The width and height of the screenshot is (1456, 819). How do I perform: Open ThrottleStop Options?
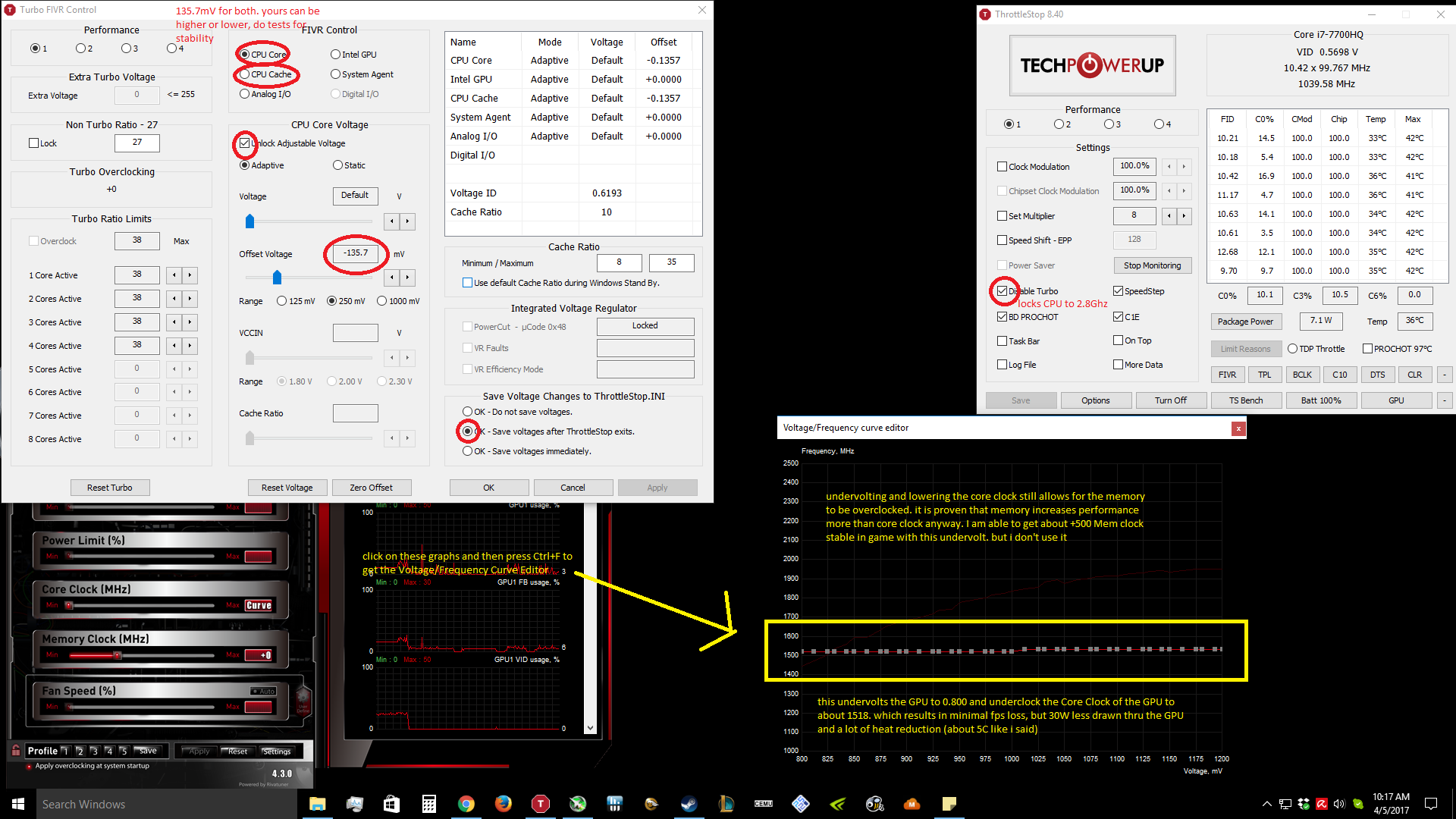(1095, 400)
